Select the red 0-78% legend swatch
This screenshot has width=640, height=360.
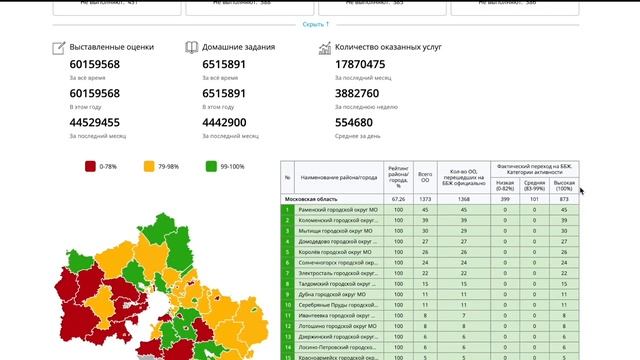point(90,167)
